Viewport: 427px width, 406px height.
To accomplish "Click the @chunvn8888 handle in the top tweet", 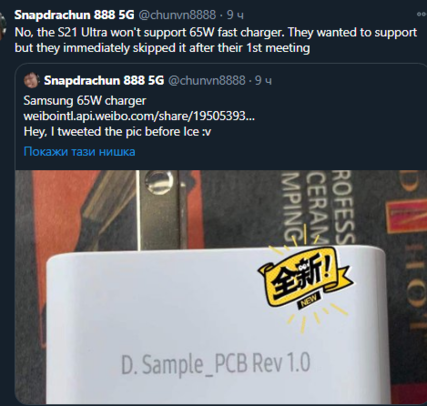I will point(177,15).
